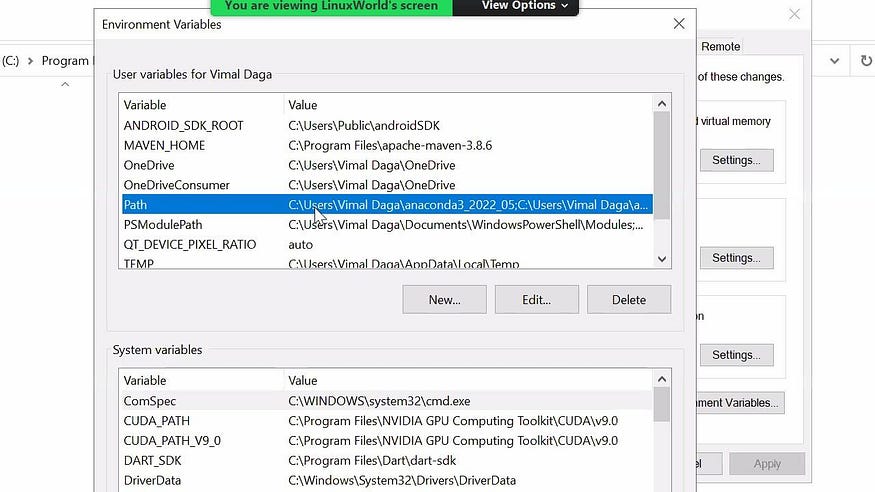875x492 pixels.
Task: Select the ComSpec system variable row
Action: [387, 401]
